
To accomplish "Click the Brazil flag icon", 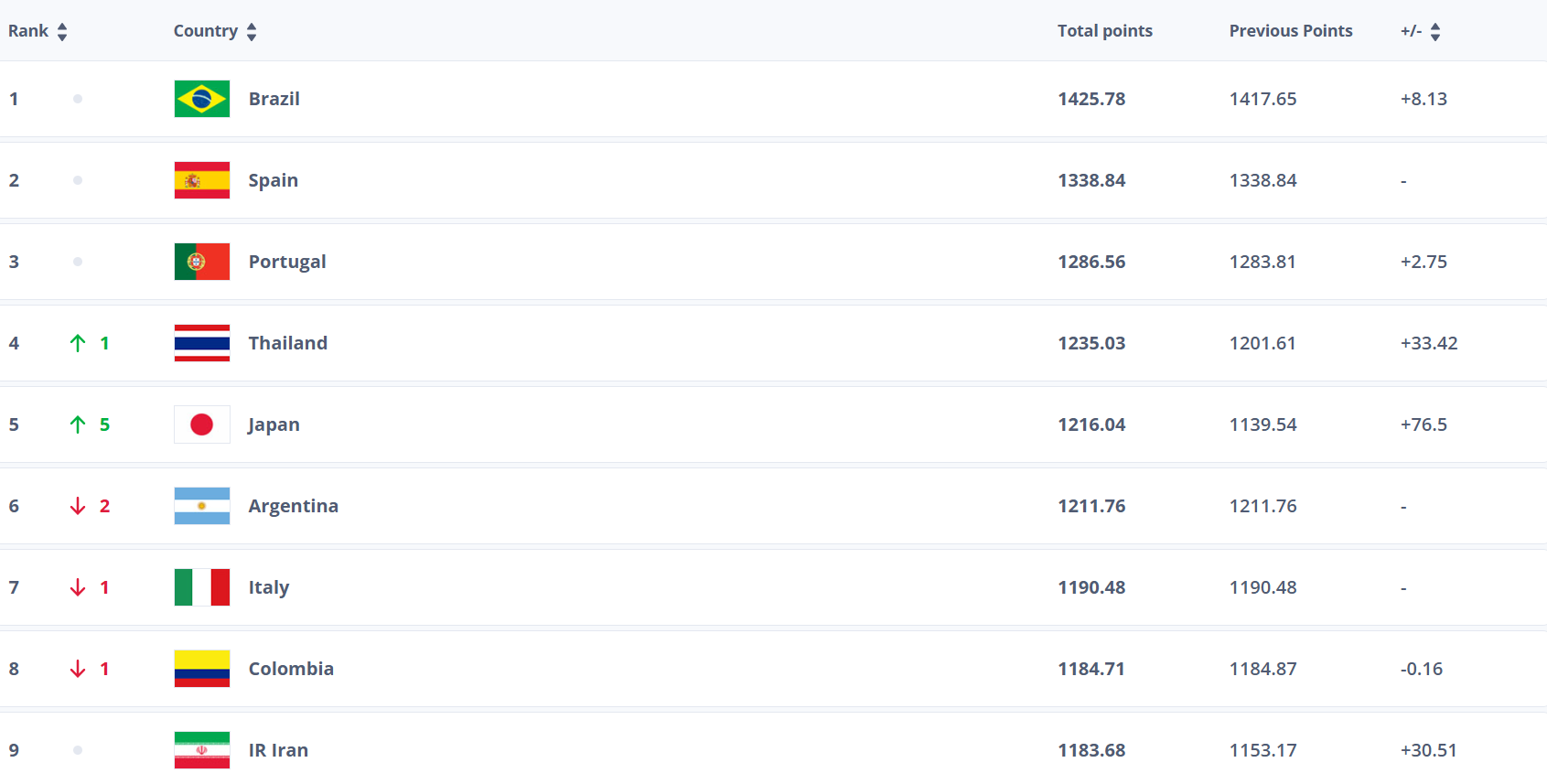I will click(201, 99).
